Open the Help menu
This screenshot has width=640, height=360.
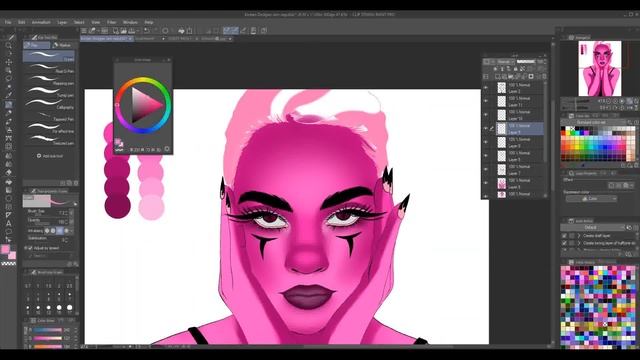point(149,22)
